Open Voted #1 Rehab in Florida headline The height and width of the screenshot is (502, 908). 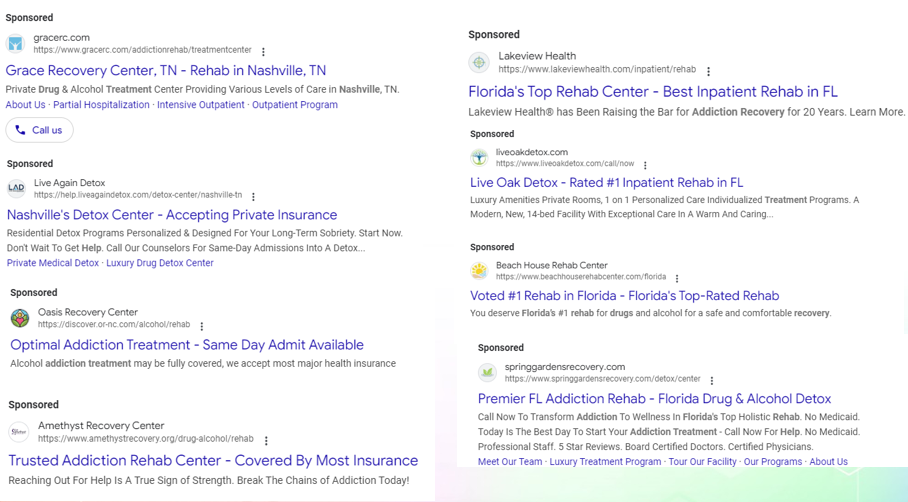(624, 296)
